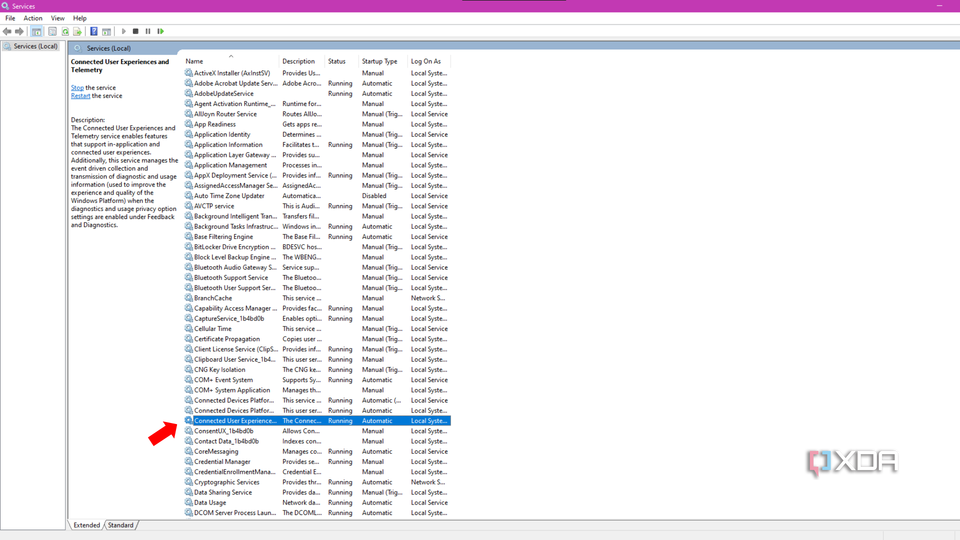Image resolution: width=960 pixels, height=540 pixels.
Task: Sort by the Name column header
Action: click(x=231, y=61)
